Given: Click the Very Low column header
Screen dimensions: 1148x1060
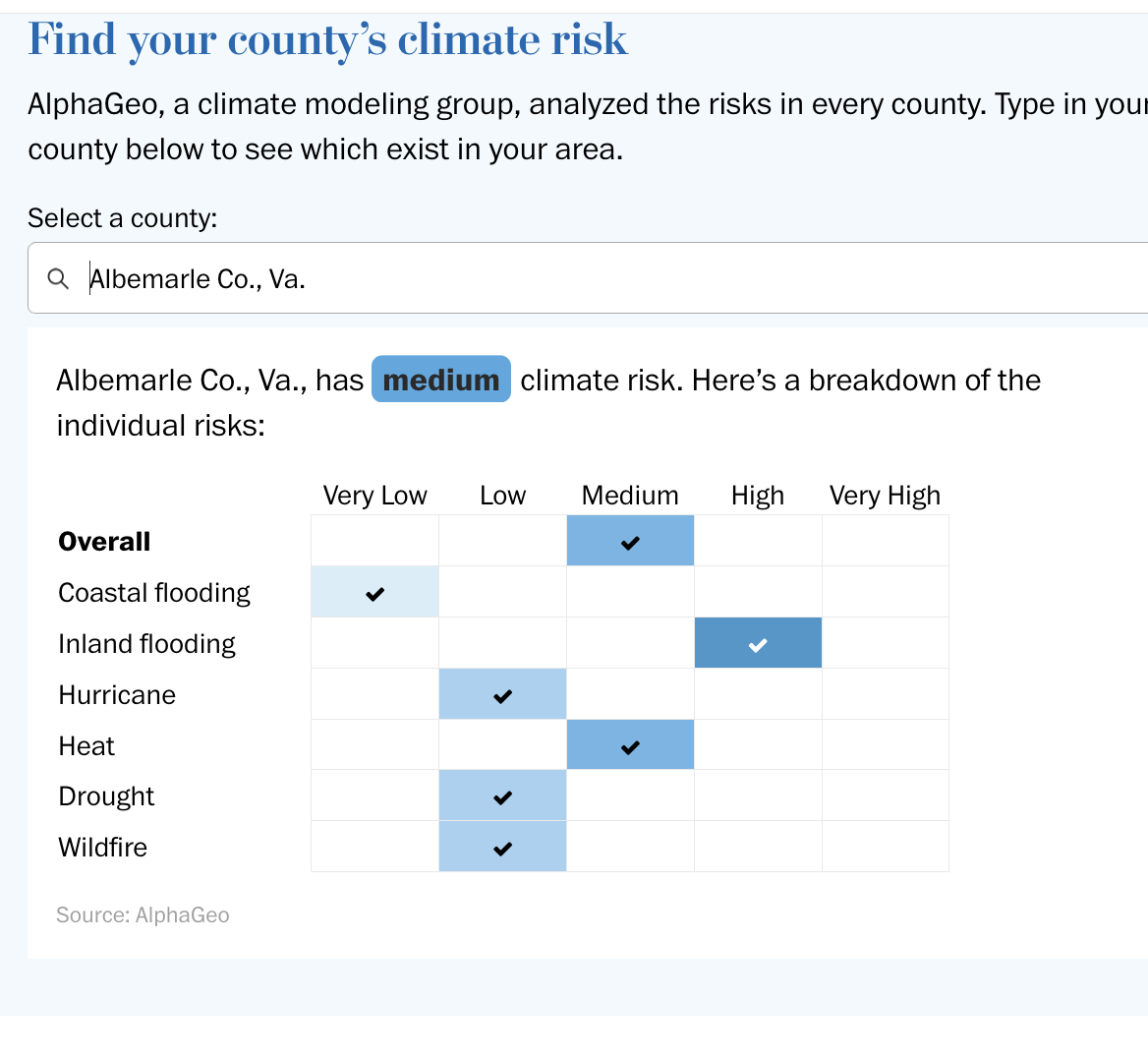Looking at the screenshot, I should [374, 496].
